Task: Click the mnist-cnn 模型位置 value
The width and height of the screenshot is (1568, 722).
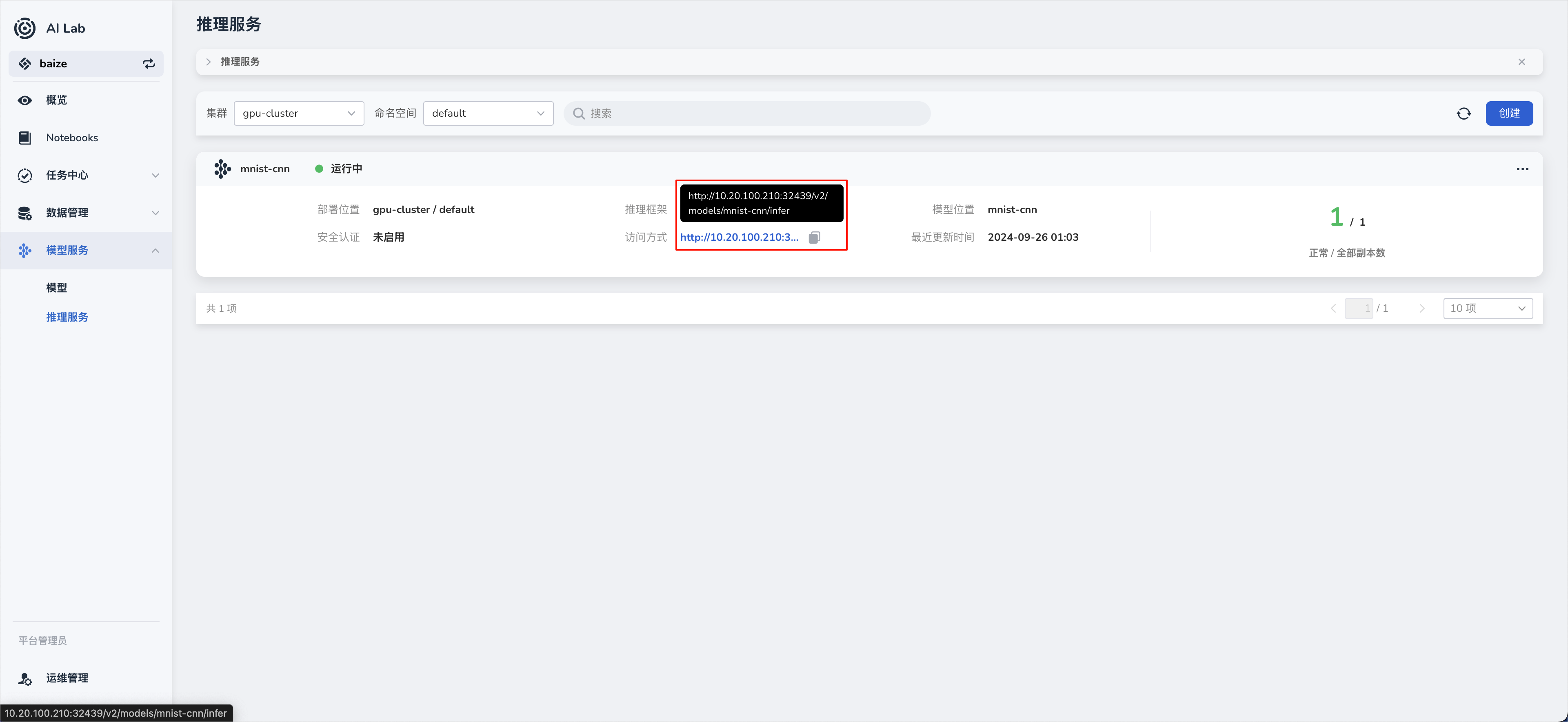Action: pyautogui.click(x=1012, y=210)
